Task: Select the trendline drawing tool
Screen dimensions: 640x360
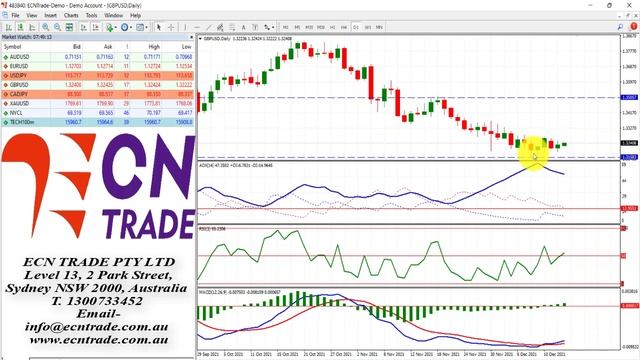Action: [x=209, y=27]
